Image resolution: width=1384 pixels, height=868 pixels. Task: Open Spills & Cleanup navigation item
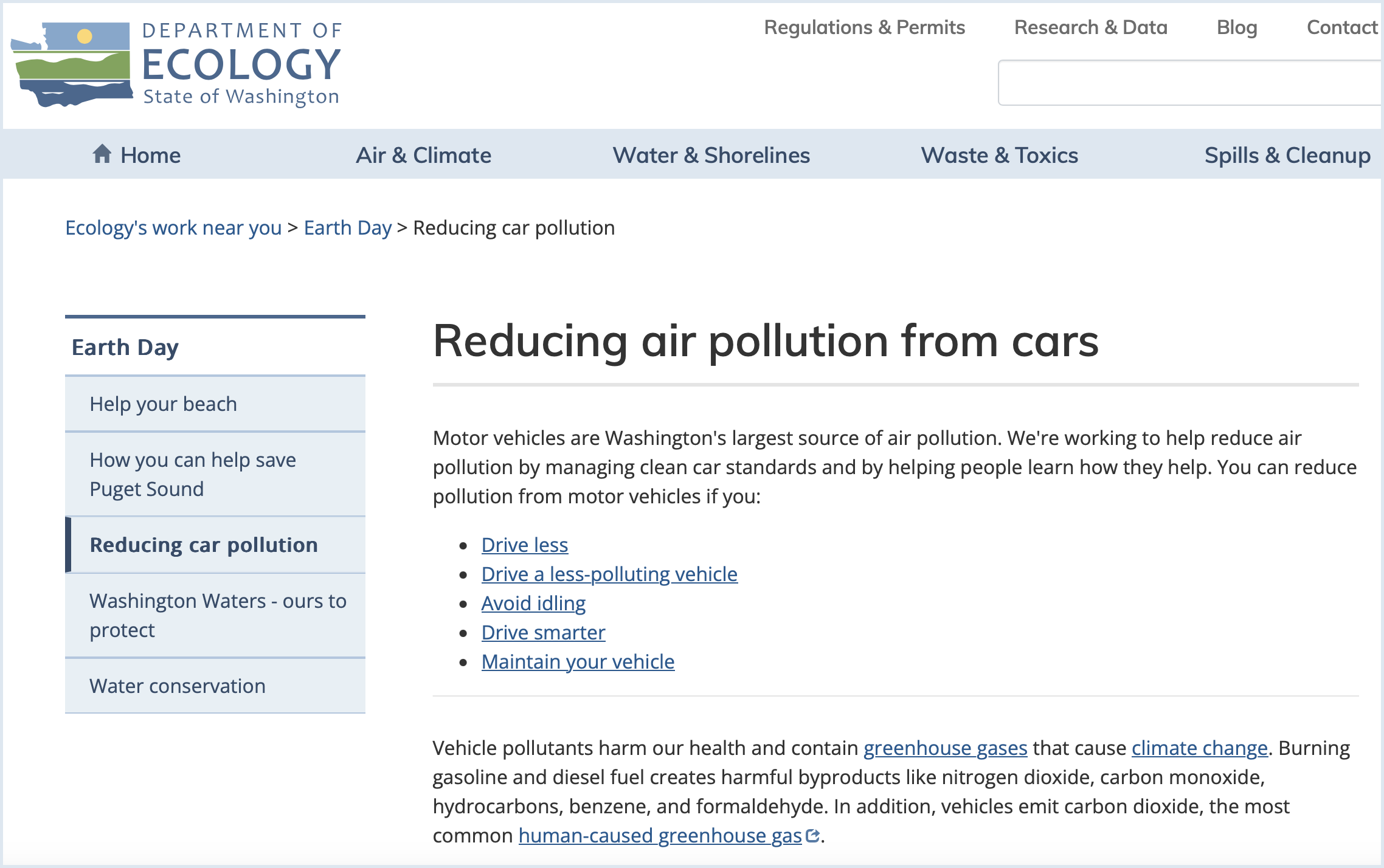[x=1287, y=156]
